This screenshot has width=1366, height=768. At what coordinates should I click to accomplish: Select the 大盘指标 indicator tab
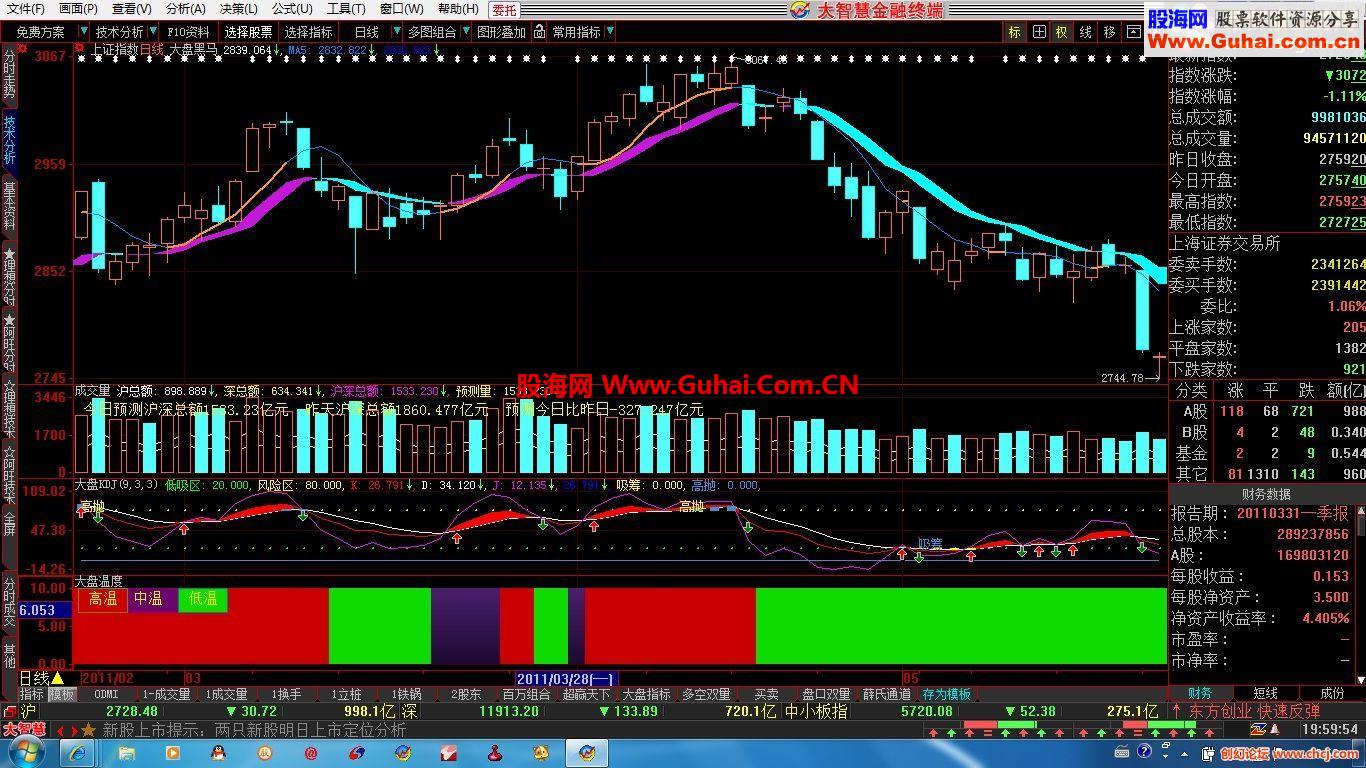click(x=646, y=694)
